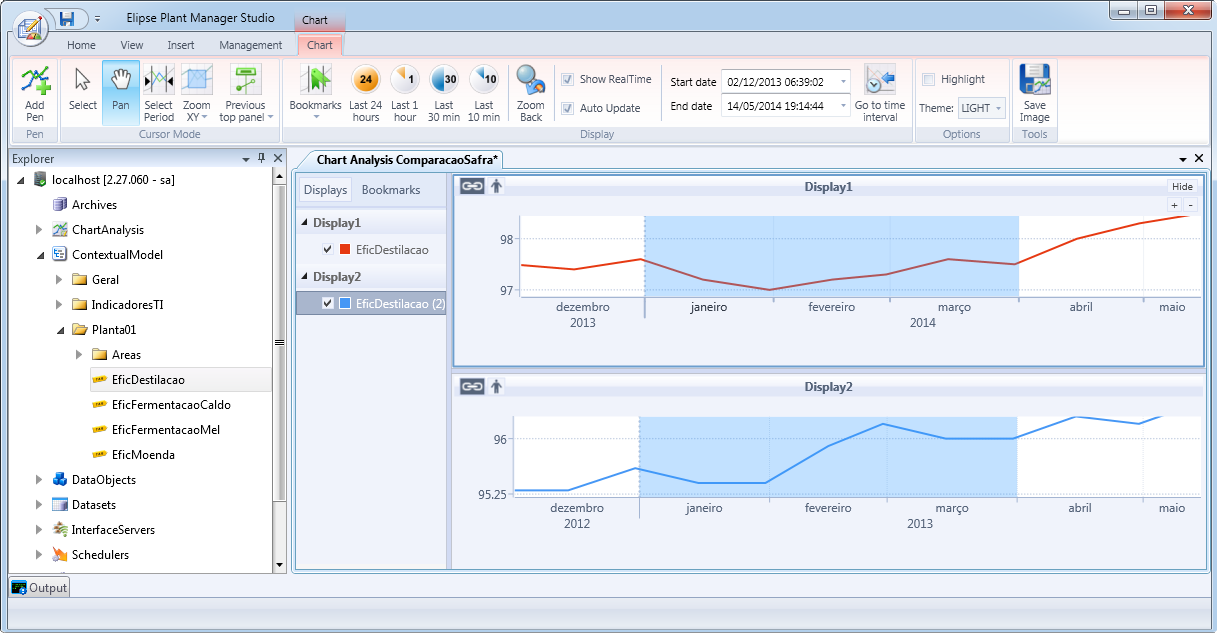This screenshot has width=1217, height=633.
Task: Disable the Show RealTime checkbox
Action: click(x=568, y=80)
